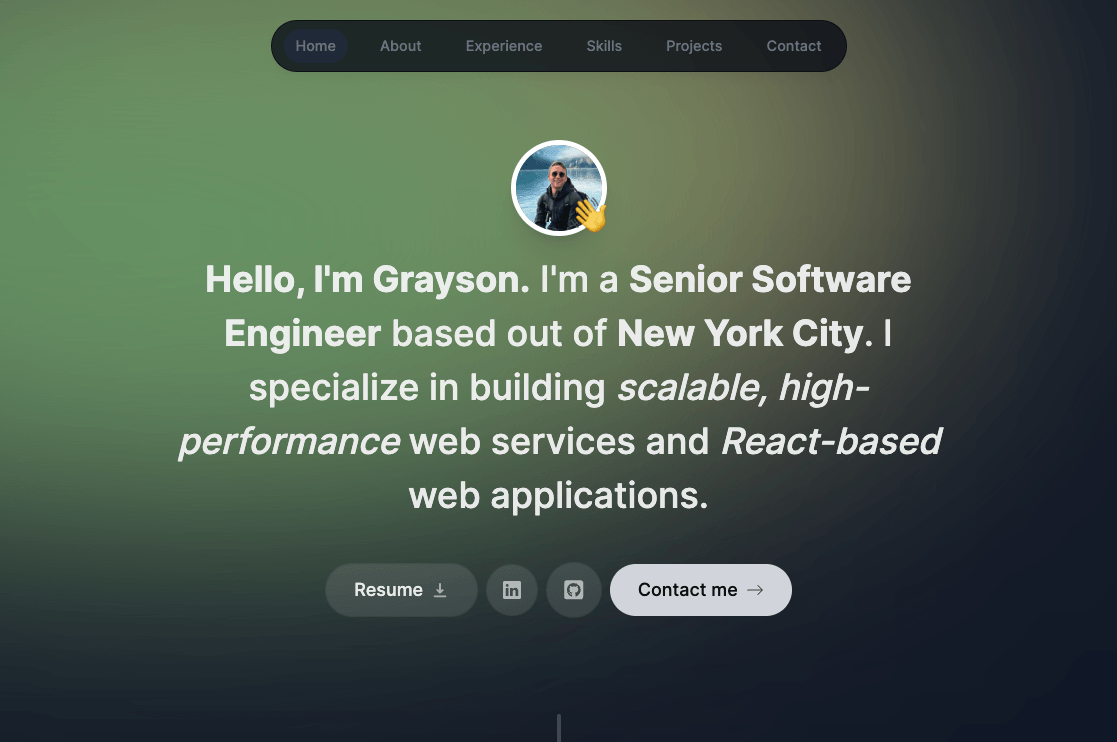The image size is (1117, 742).
Task: Navigate to the About section
Action: click(x=400, y=46)
